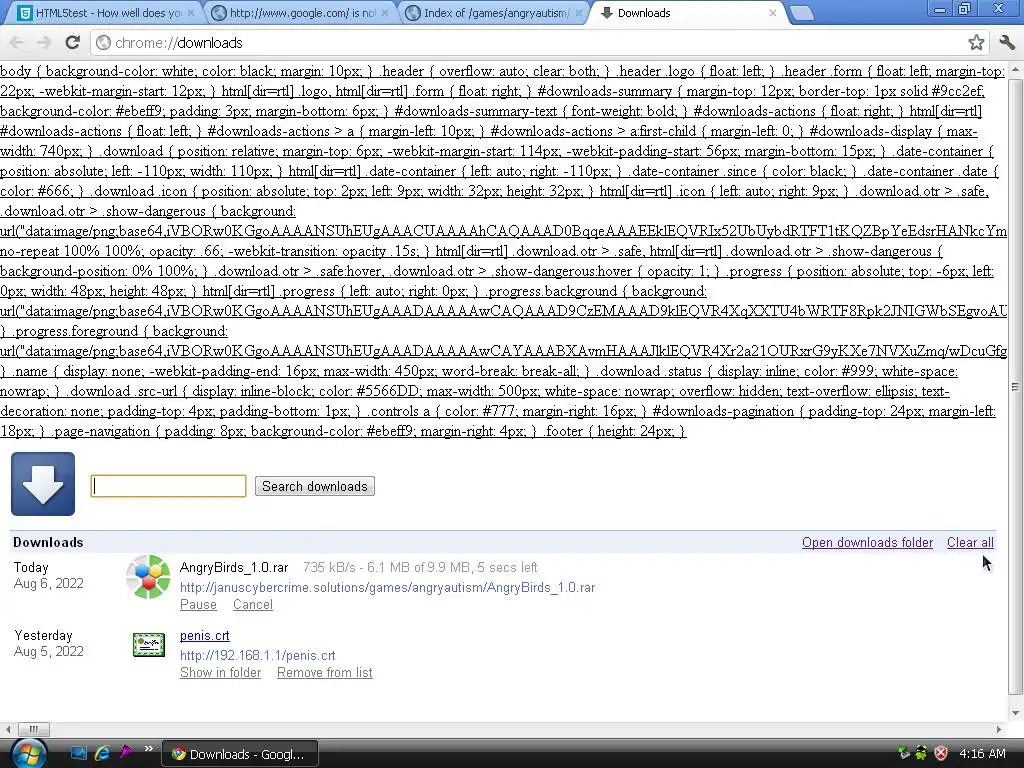Expand the quick launch overflow chevron

(149, 748)
